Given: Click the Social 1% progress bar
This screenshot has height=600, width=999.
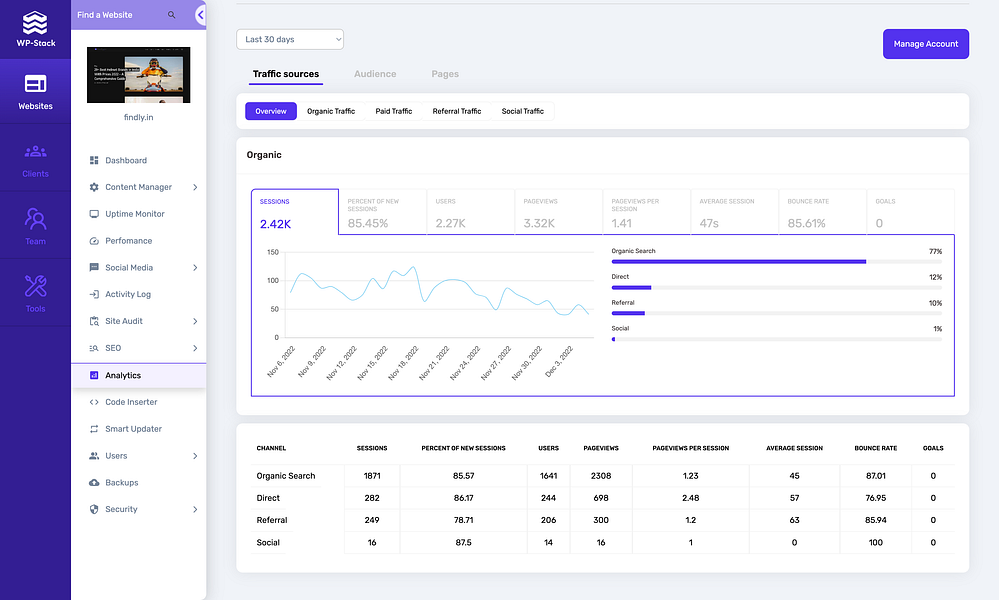Looking at the screenshot, I should 777,339.
